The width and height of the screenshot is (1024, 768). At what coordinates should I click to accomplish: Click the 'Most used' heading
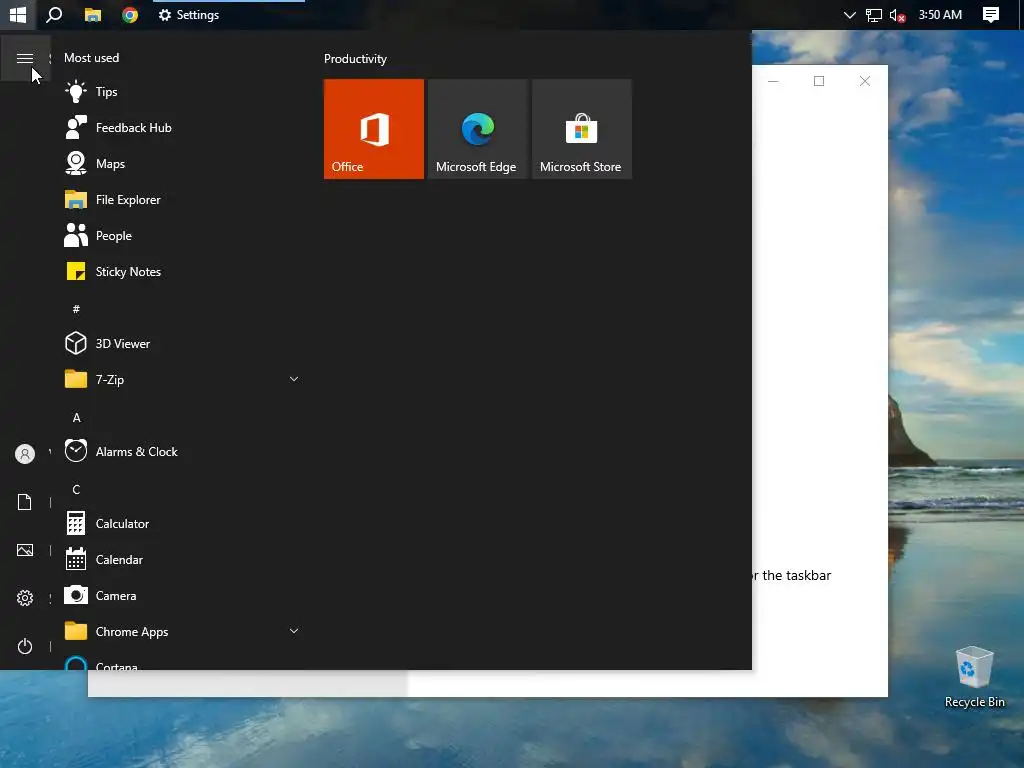coord(91,57)
